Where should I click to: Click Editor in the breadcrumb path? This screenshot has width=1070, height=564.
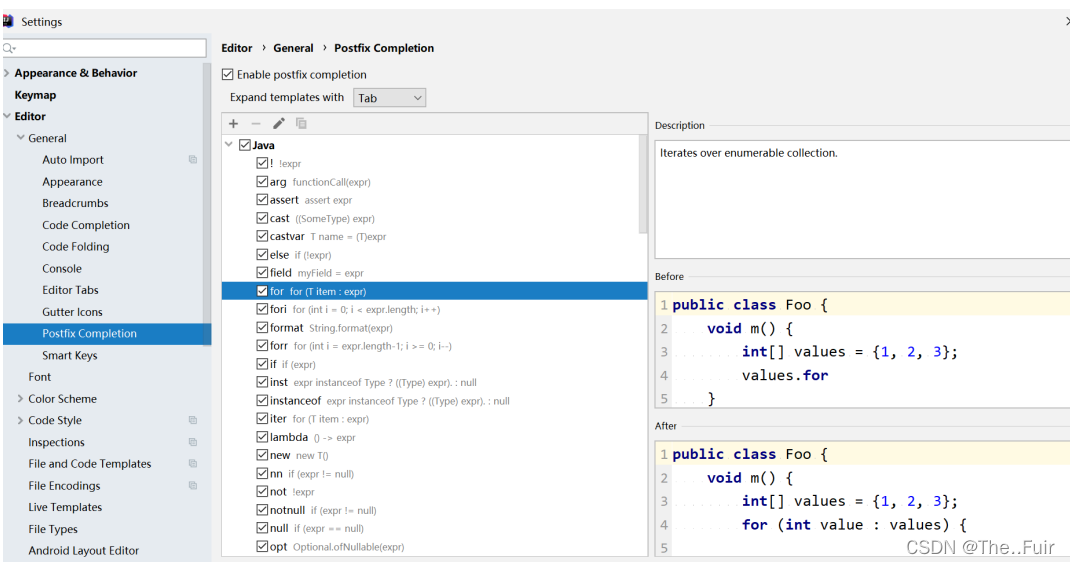tap(237, 48)
